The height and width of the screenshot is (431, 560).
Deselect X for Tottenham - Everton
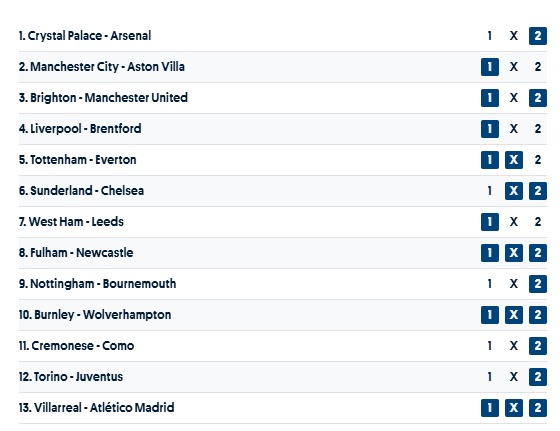coord(514,160)
